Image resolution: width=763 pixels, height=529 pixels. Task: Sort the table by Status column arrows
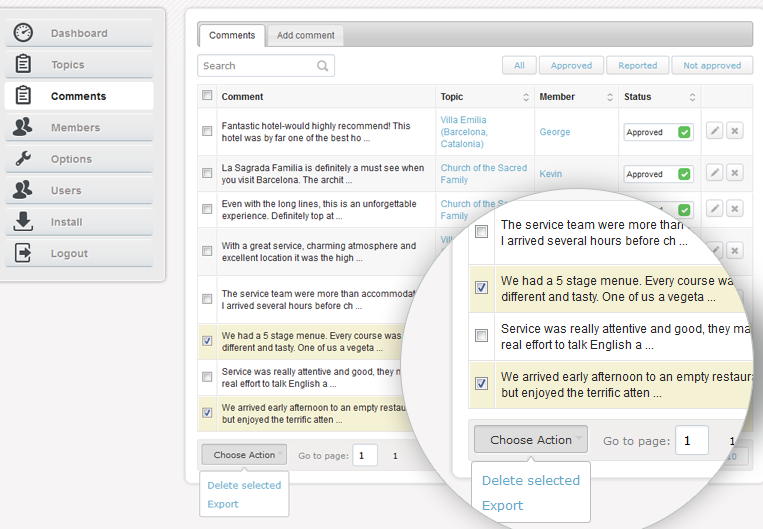(x=692, y=97)
